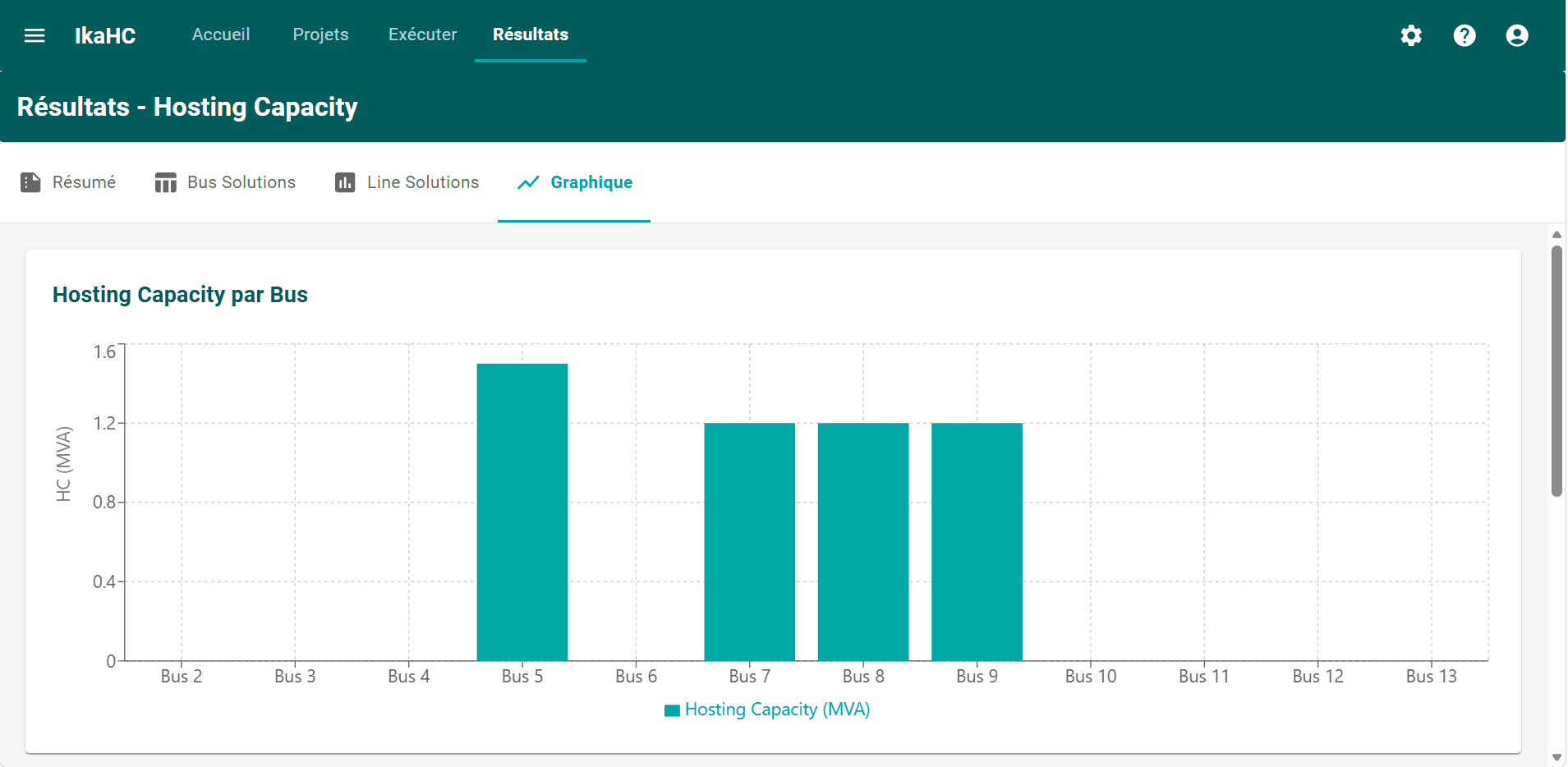Click the '1.6' y-axis value

pyautogui.click(x=104, y=352)
